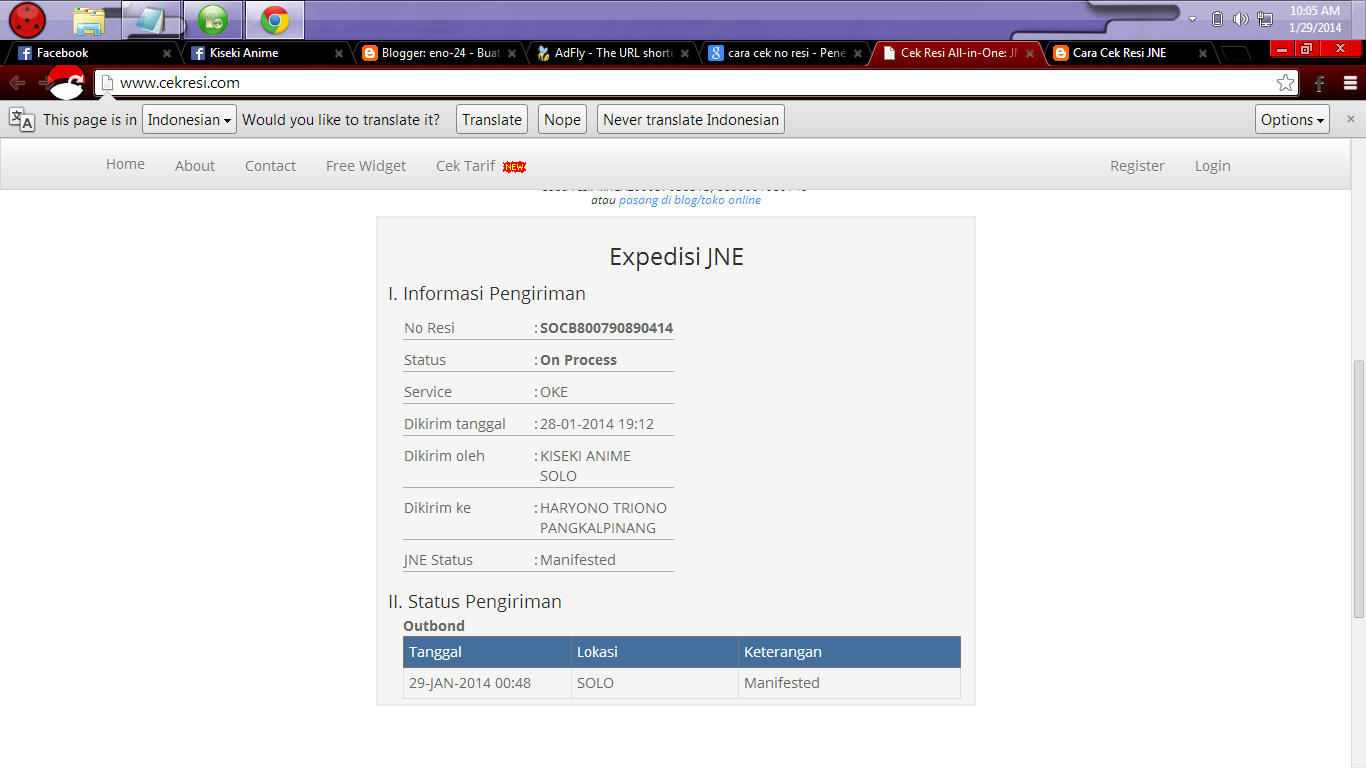The width and height of the screenshot is (1366, 768).
Task: Open the Free Widget menu item
Action: click(x=366, y=166)
